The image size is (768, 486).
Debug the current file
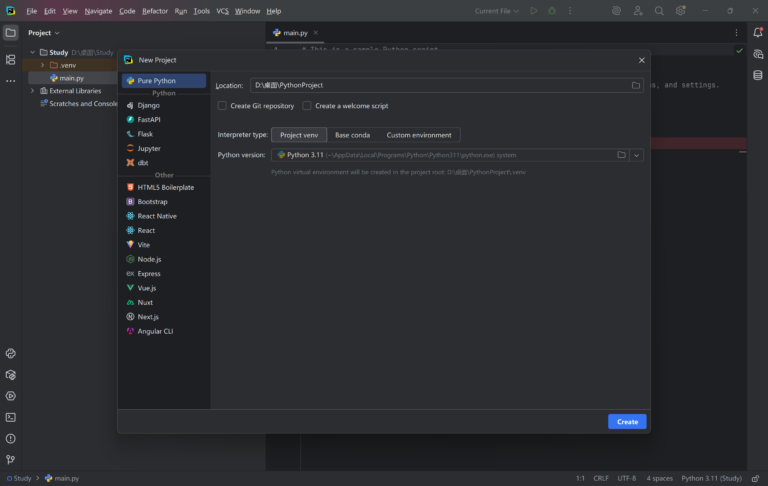pos(552,11)
